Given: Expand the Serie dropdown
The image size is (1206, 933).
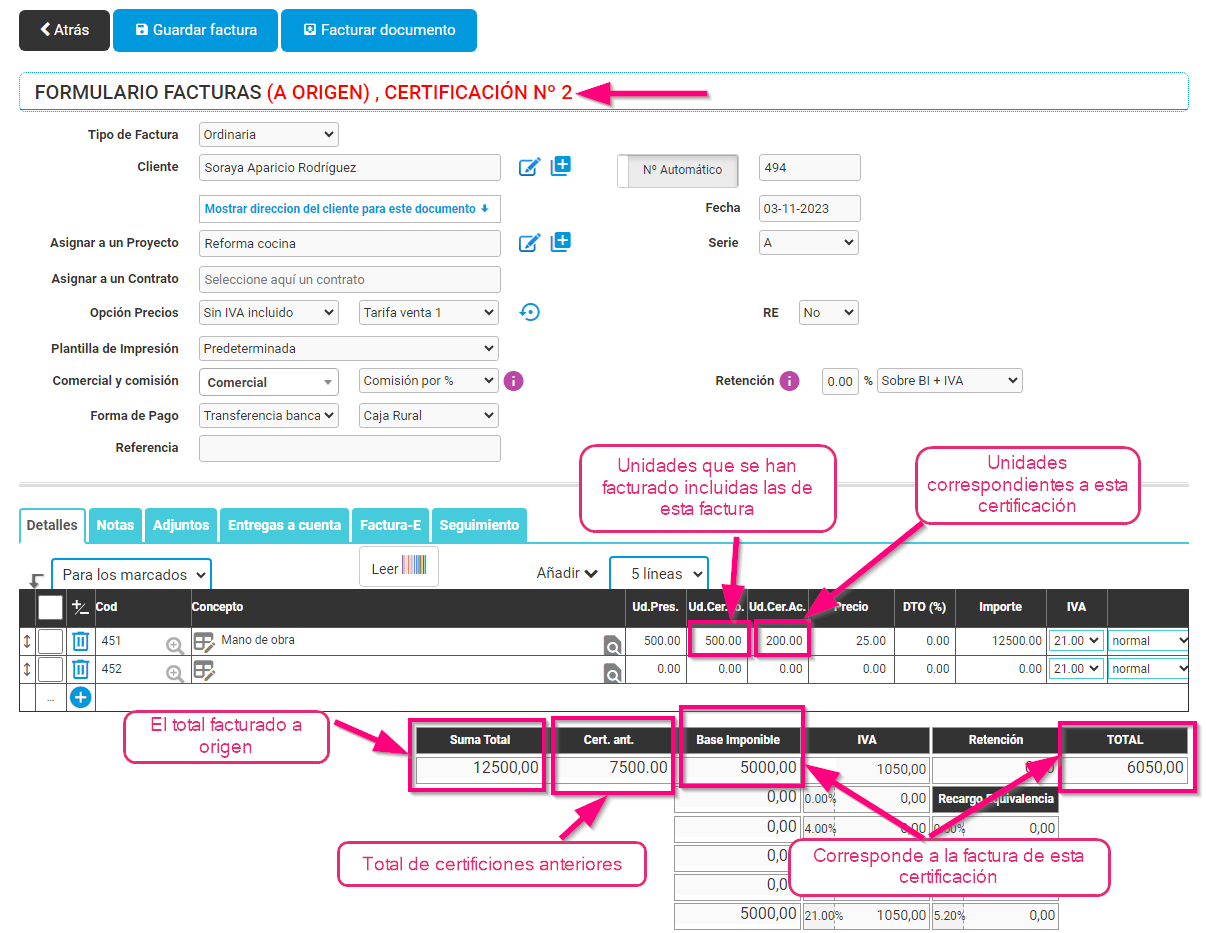Looking at the screenshot, I should [808, 243].
